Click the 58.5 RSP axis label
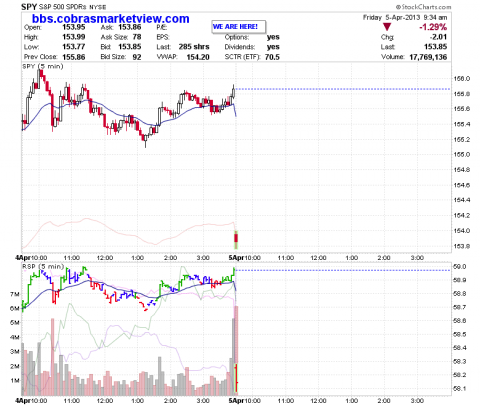Image resolution: width=480 pixels, height=406 pixels. point(460,334)
